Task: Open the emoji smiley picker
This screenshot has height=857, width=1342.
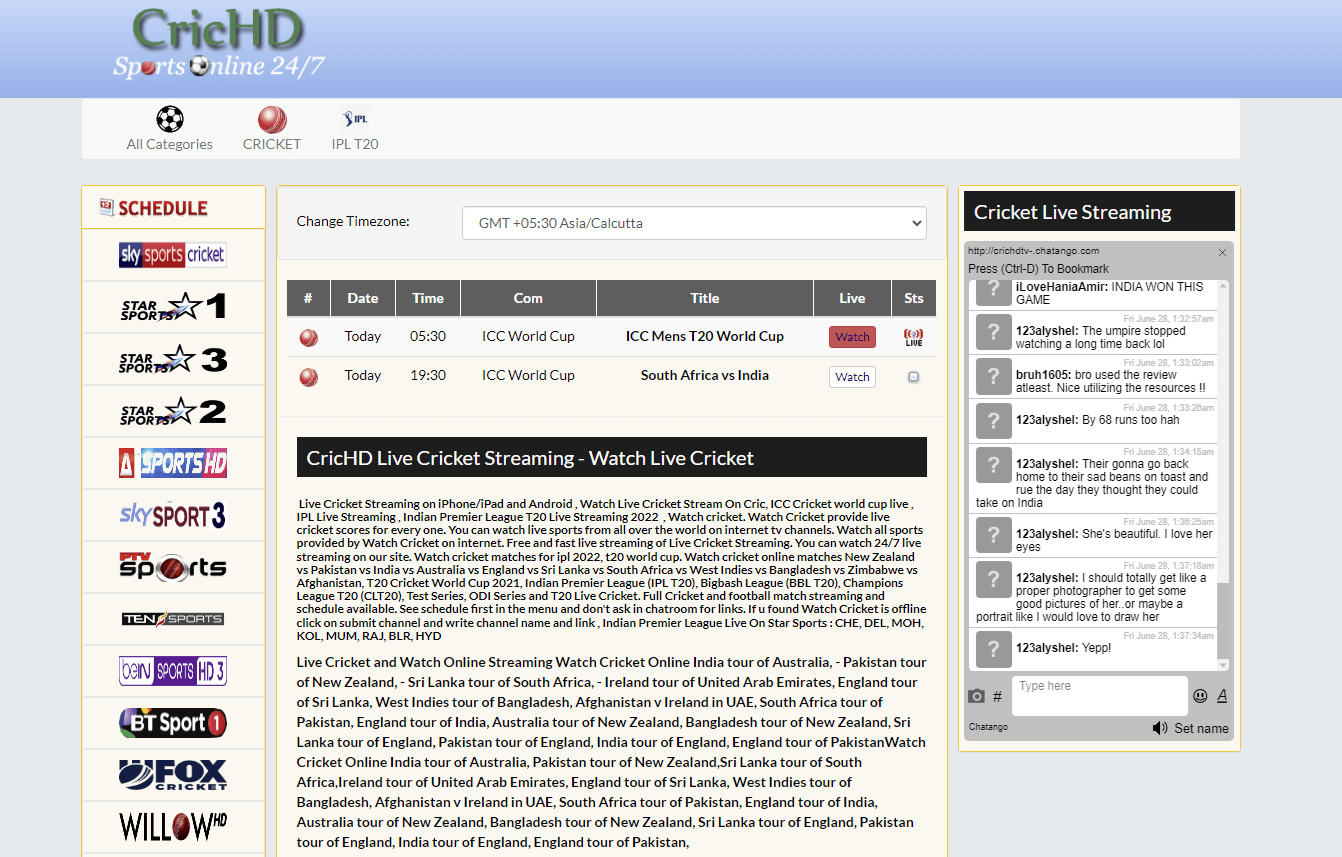Action: [1200, 696]
